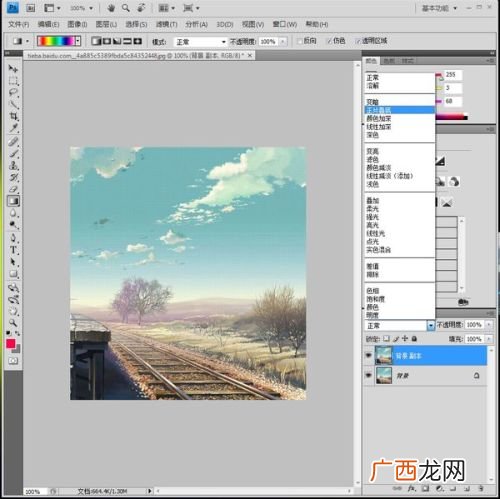Select the Clone Stamp tool

coord(14,165)
